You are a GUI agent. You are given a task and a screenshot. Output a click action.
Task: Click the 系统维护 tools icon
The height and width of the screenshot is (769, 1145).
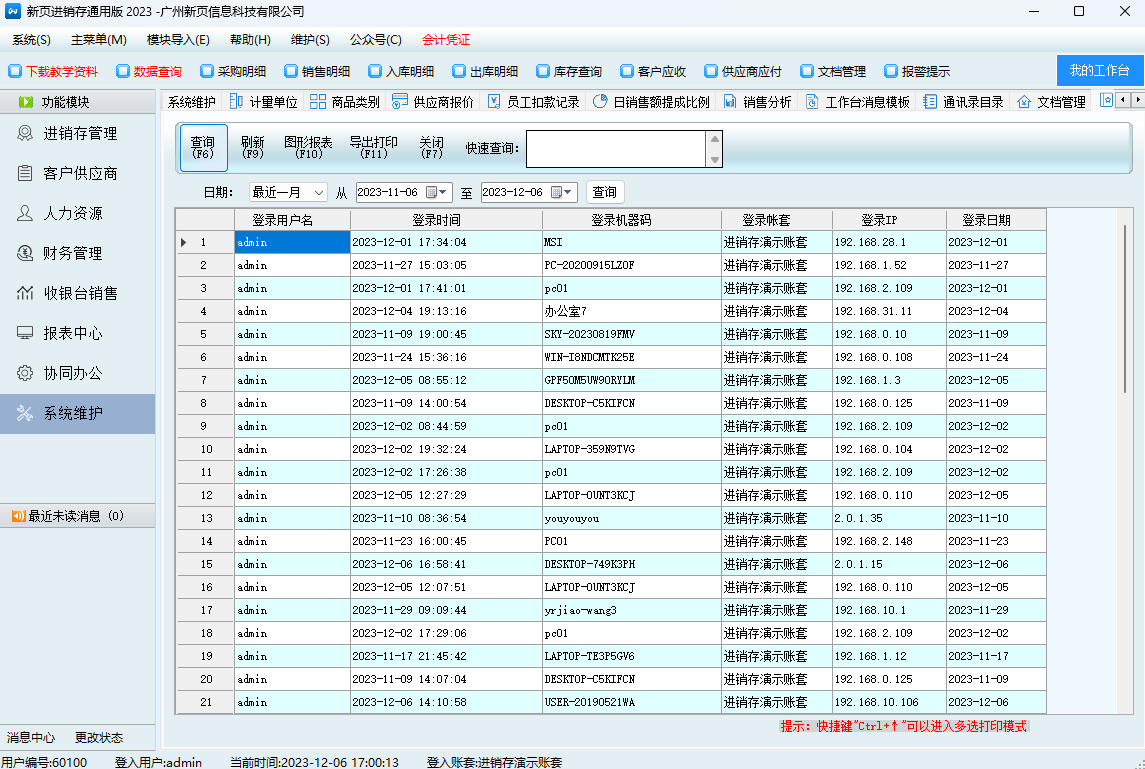25,413
